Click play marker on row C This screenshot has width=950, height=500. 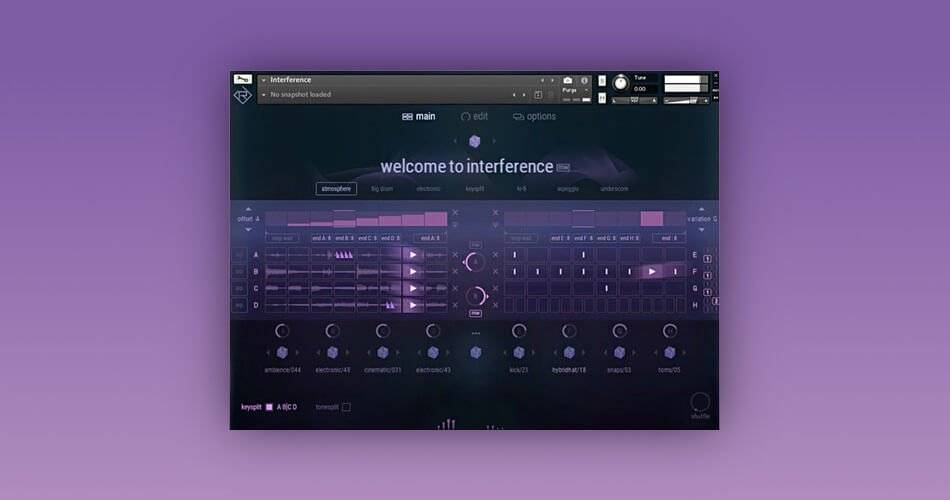(x=413, y=288)
